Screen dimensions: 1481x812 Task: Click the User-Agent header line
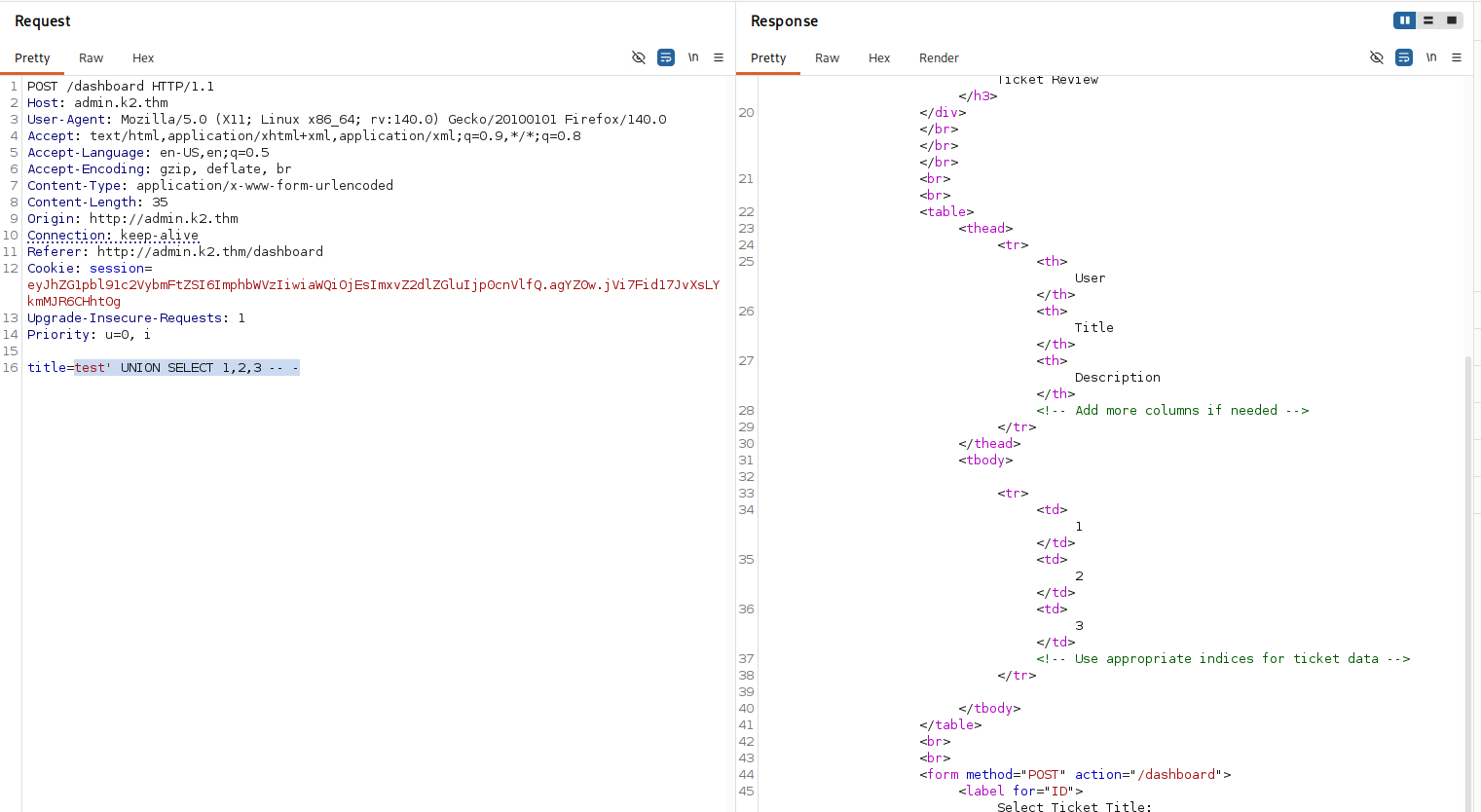pos(347,119)
